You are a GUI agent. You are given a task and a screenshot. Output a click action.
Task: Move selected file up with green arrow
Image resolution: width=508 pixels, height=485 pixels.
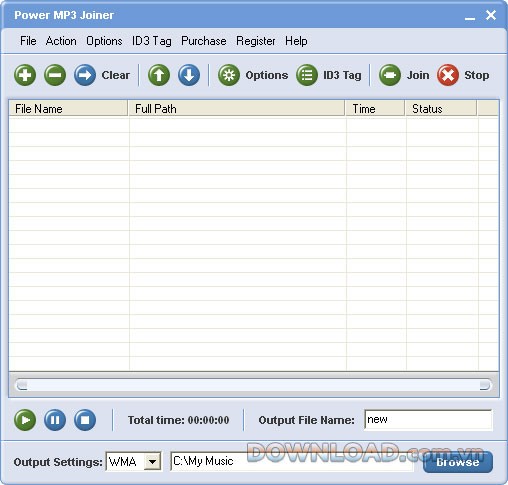pyautogui.click(x=159, y=75)
